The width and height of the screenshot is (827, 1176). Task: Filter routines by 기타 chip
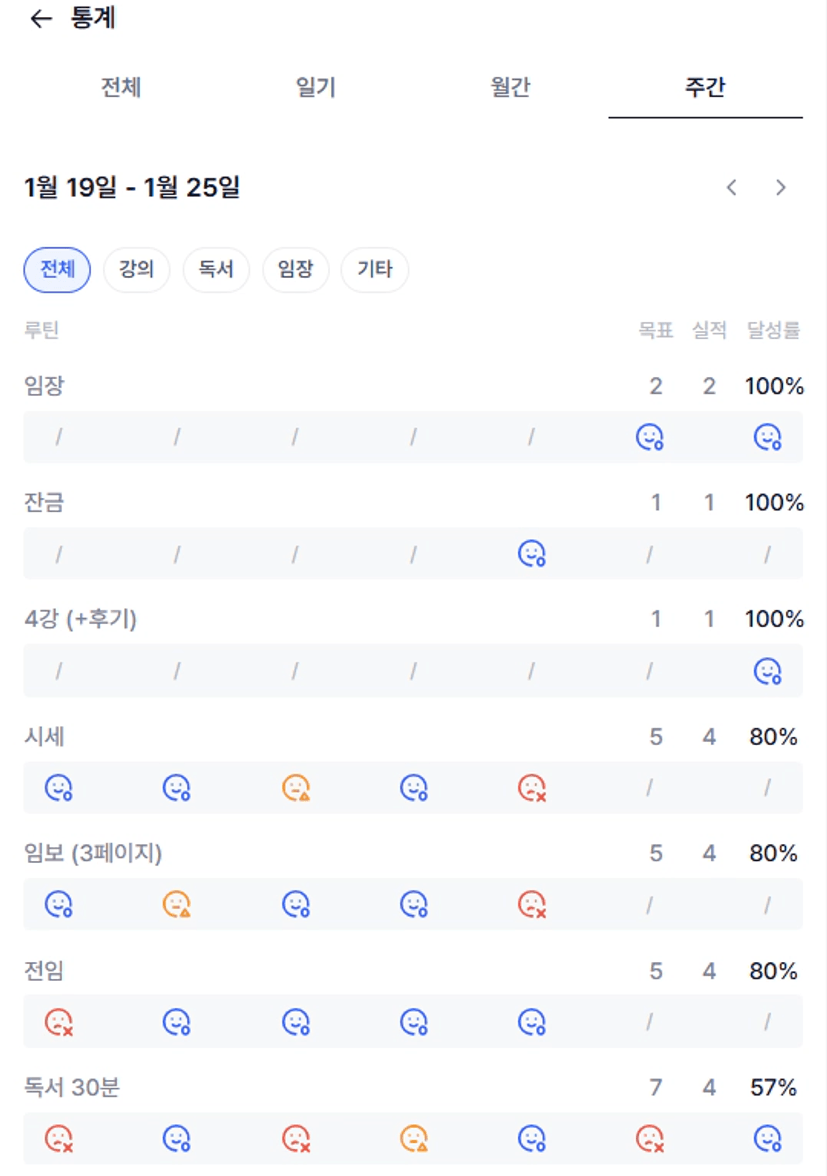pyautogui.click(x=375, y=270)
